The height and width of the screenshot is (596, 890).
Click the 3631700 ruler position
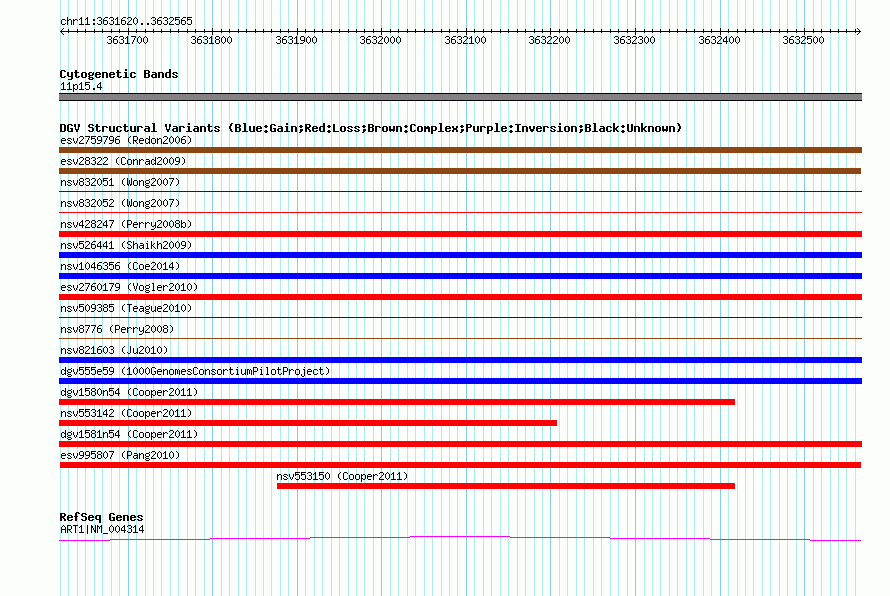[x=127, y=40]
